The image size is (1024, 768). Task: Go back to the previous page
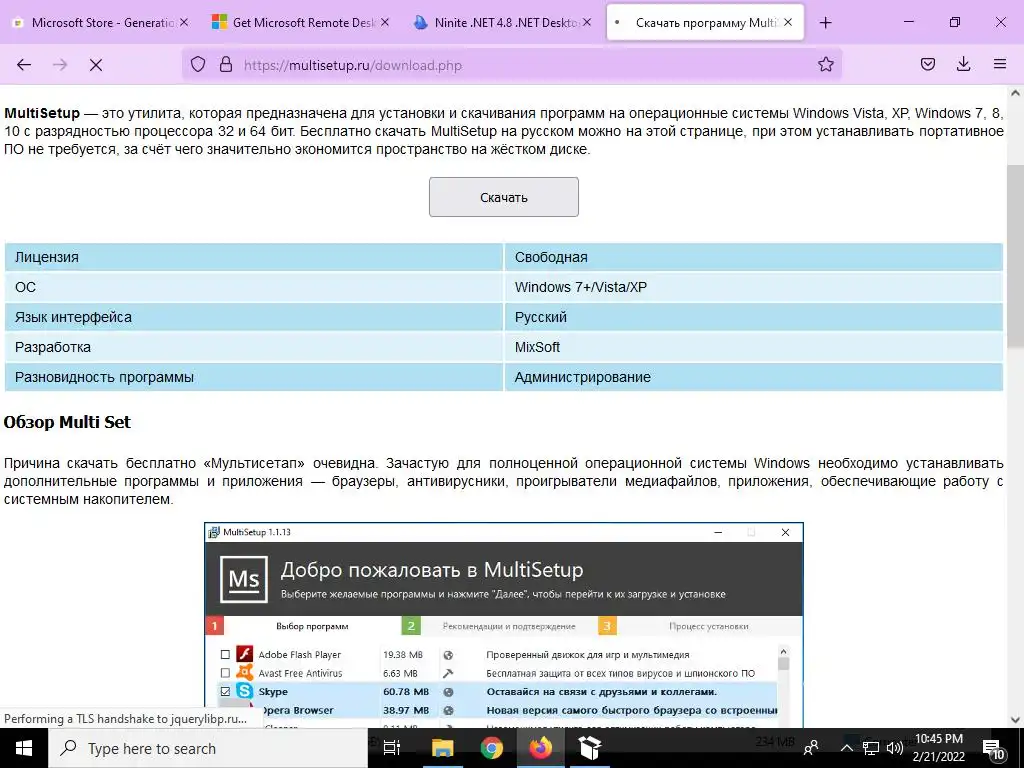pos(24,65)
